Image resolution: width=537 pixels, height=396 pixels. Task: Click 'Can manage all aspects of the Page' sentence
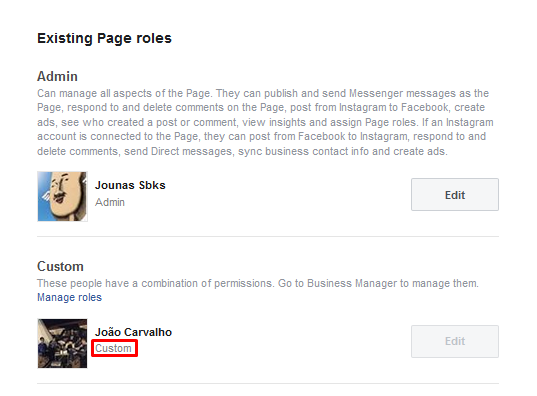coord(125,93)
